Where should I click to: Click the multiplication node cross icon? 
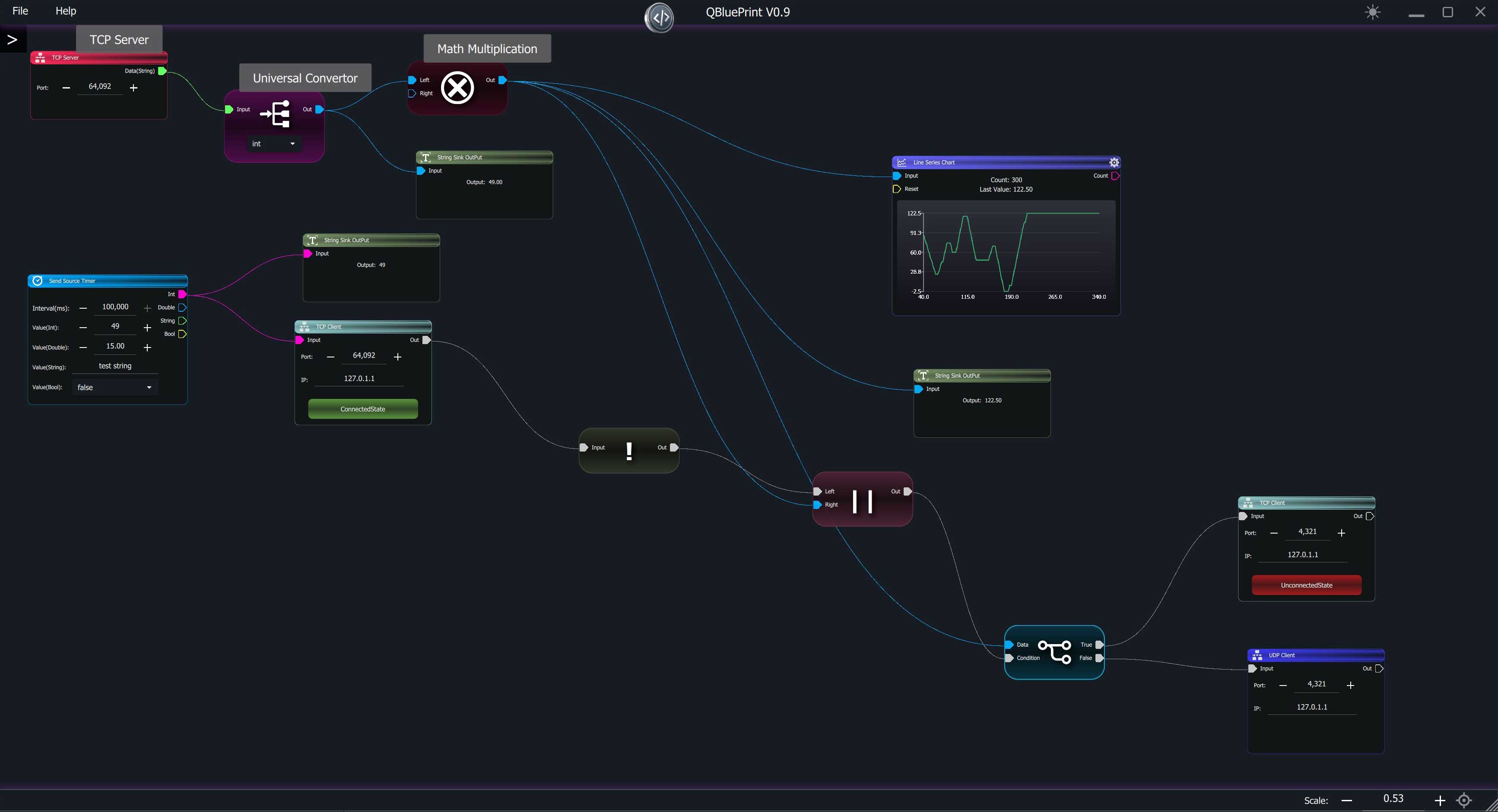click(x=457, y=88)
